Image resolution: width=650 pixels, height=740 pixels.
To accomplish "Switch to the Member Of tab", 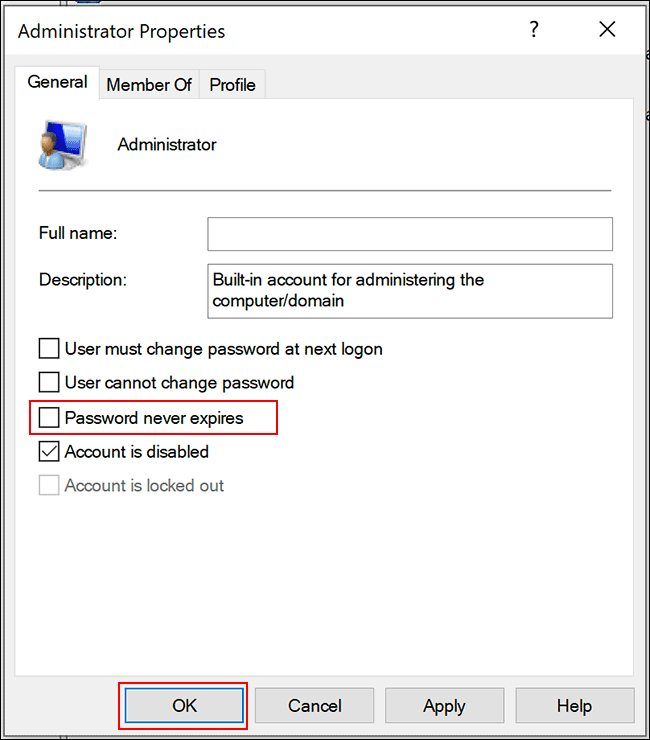I will pos(149,85).
